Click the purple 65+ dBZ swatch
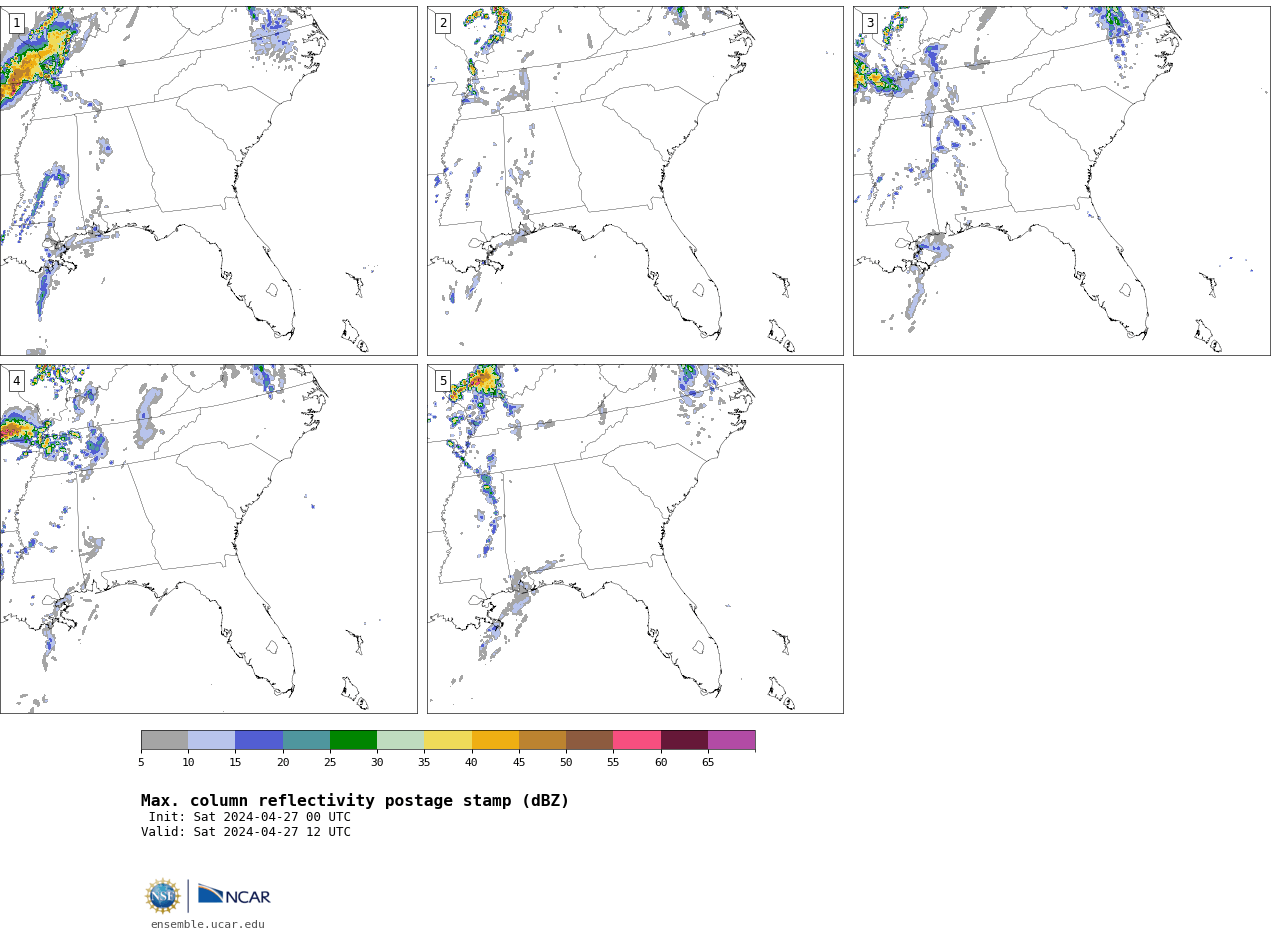 point(731,740)
